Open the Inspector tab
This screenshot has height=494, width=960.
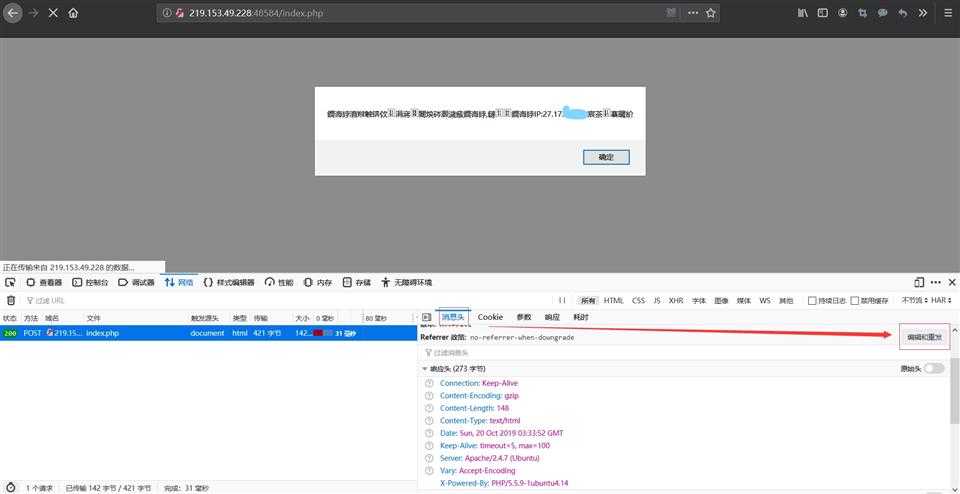(x=45, y=282)
